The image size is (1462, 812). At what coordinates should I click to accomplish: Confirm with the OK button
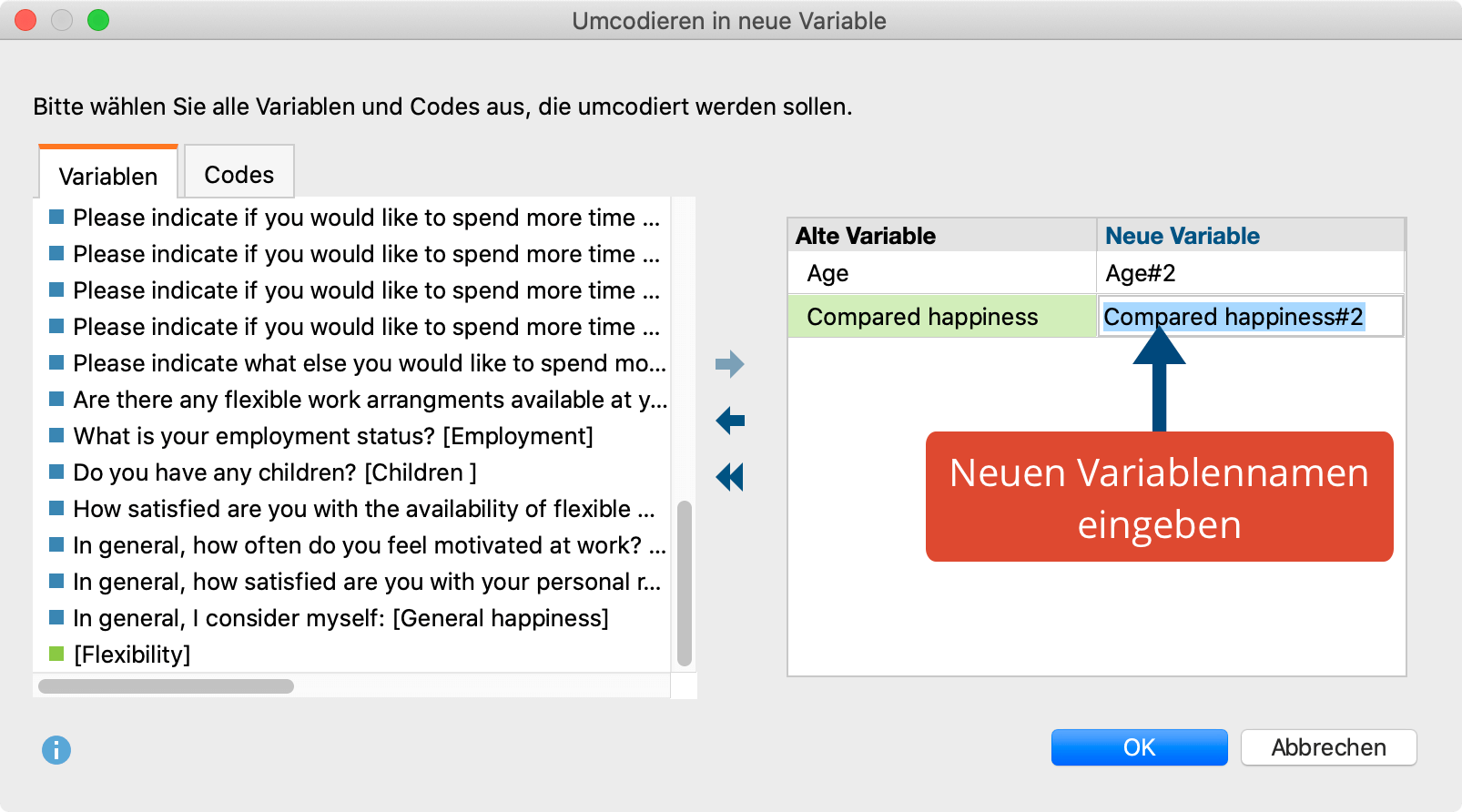pos(1139,747)
